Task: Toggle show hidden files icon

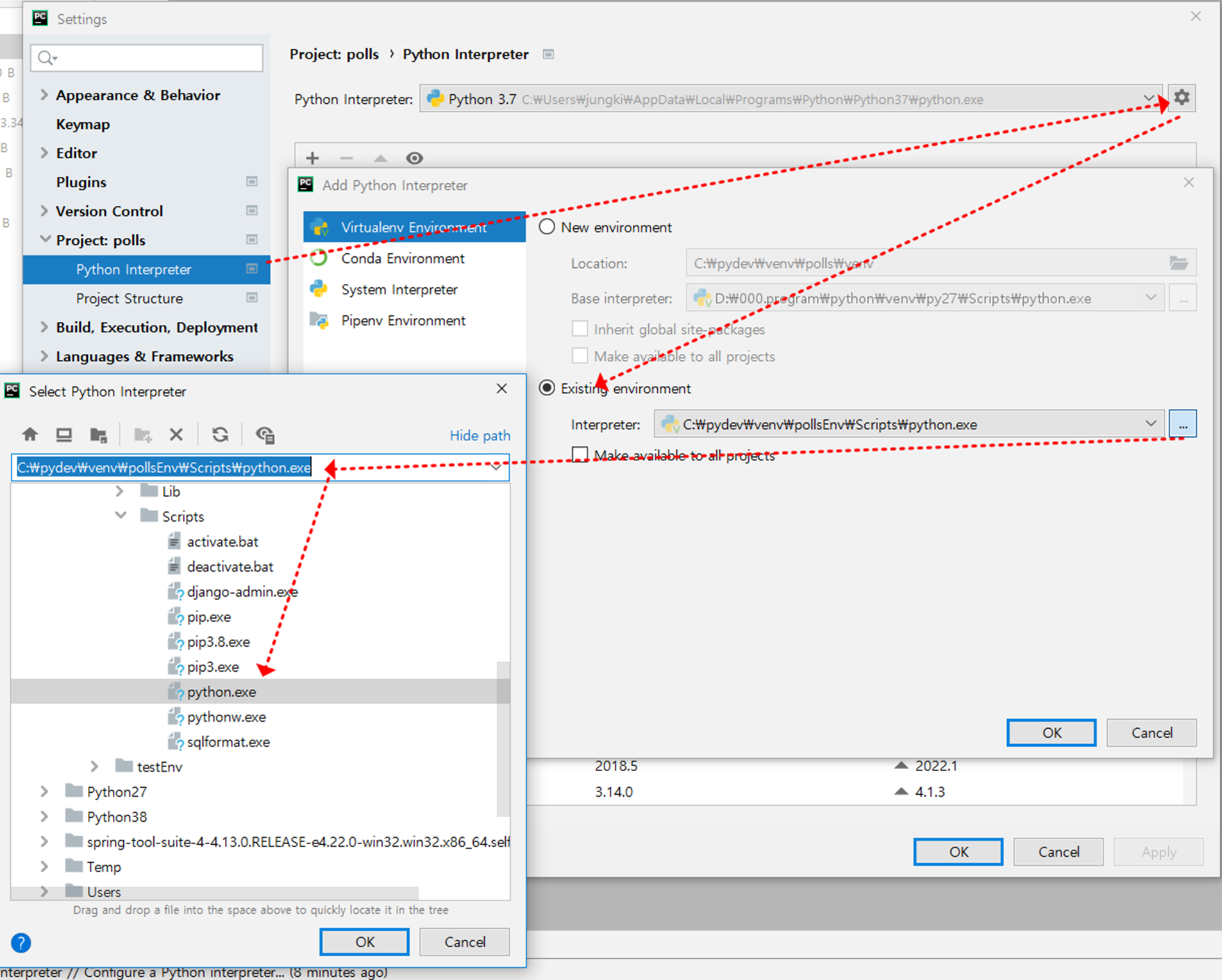Action: (265, 435)
